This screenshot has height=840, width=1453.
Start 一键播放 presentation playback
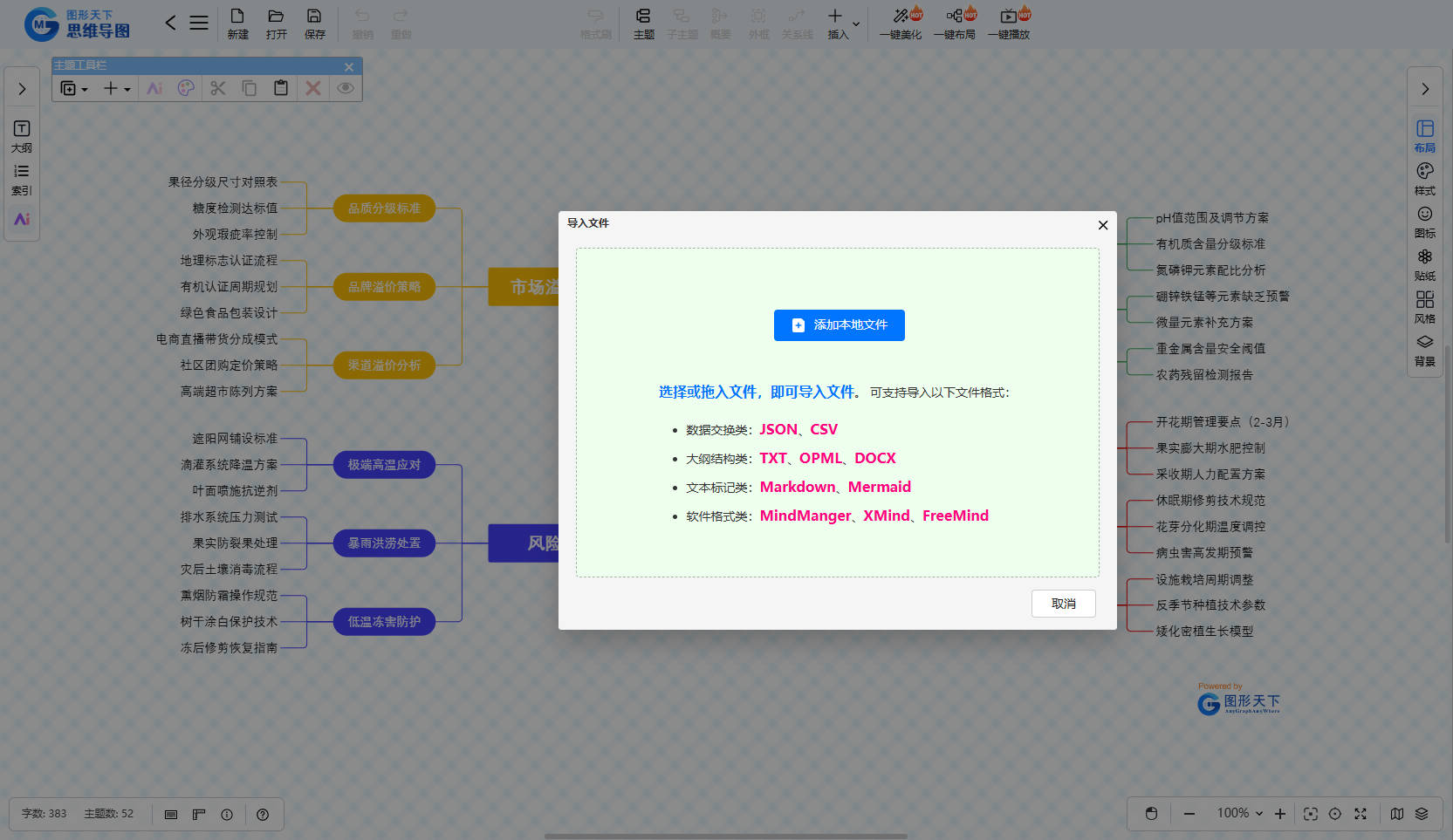(x=1009, y=24)
